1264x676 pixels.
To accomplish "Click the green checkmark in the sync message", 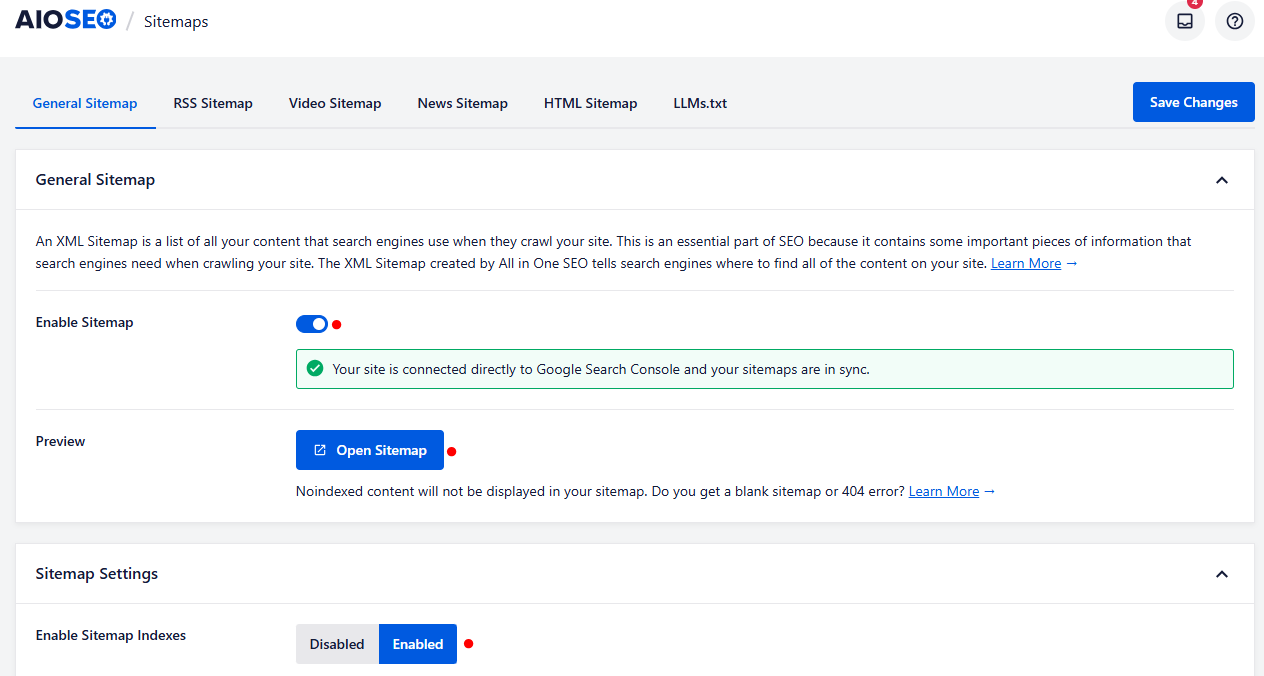I will tap(315, 368).
